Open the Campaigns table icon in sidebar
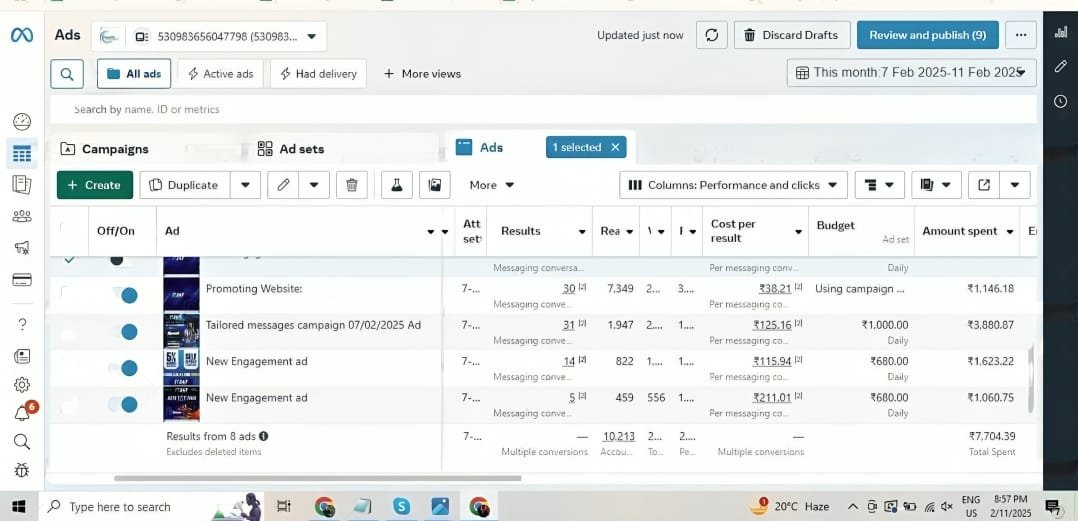This screenshot has width=1078, height=521. click(22, 154)
